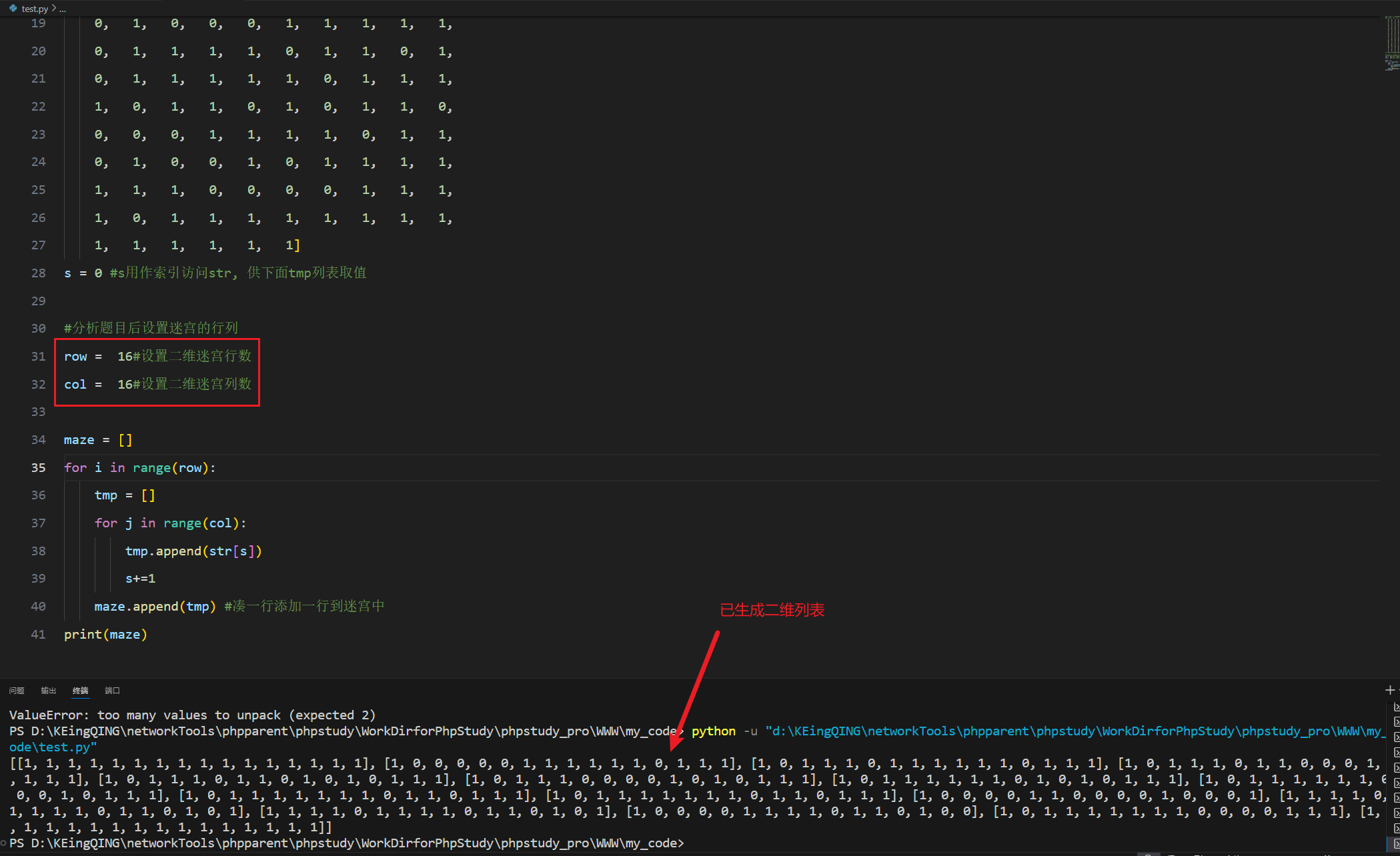Click the Python file icon in breadcrumb
The width and height of the screenshot is (1400, 856).
tap(13, 9)
